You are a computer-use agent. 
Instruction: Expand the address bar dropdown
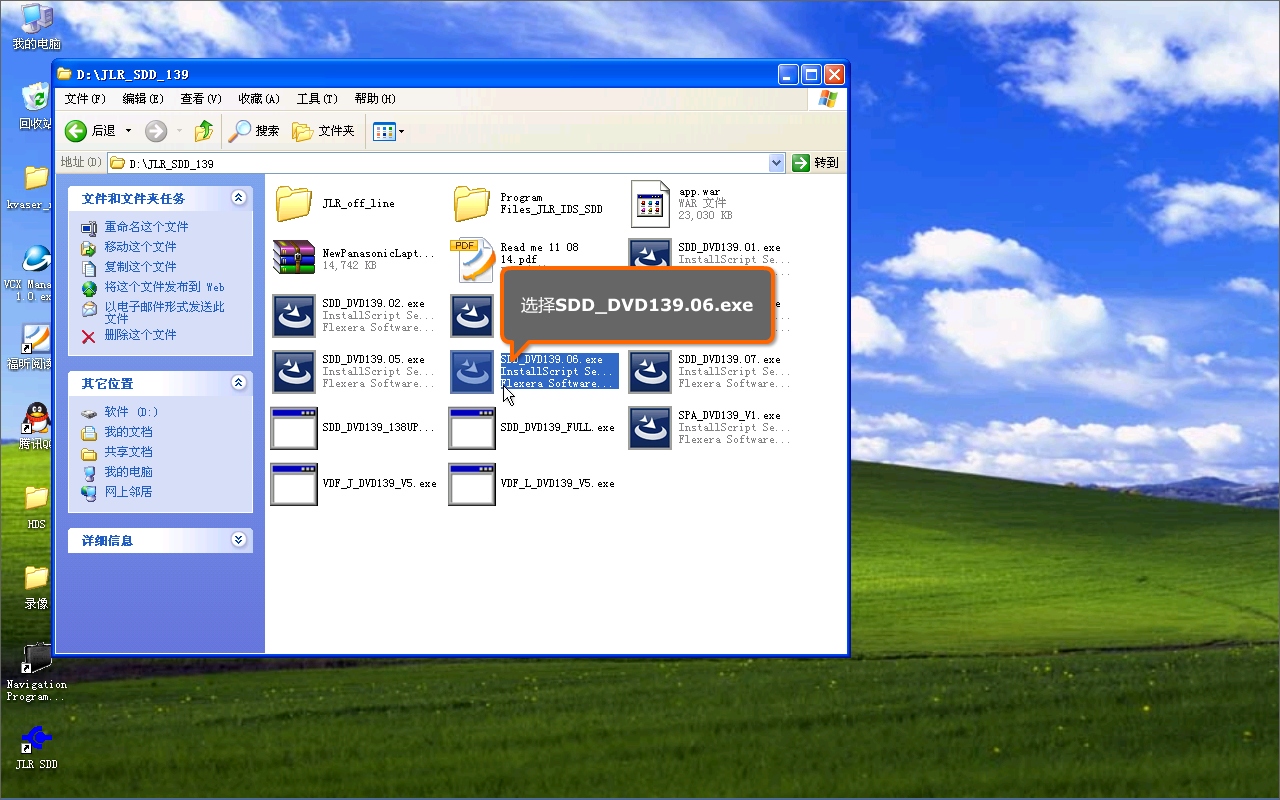(x=777, y=163)
